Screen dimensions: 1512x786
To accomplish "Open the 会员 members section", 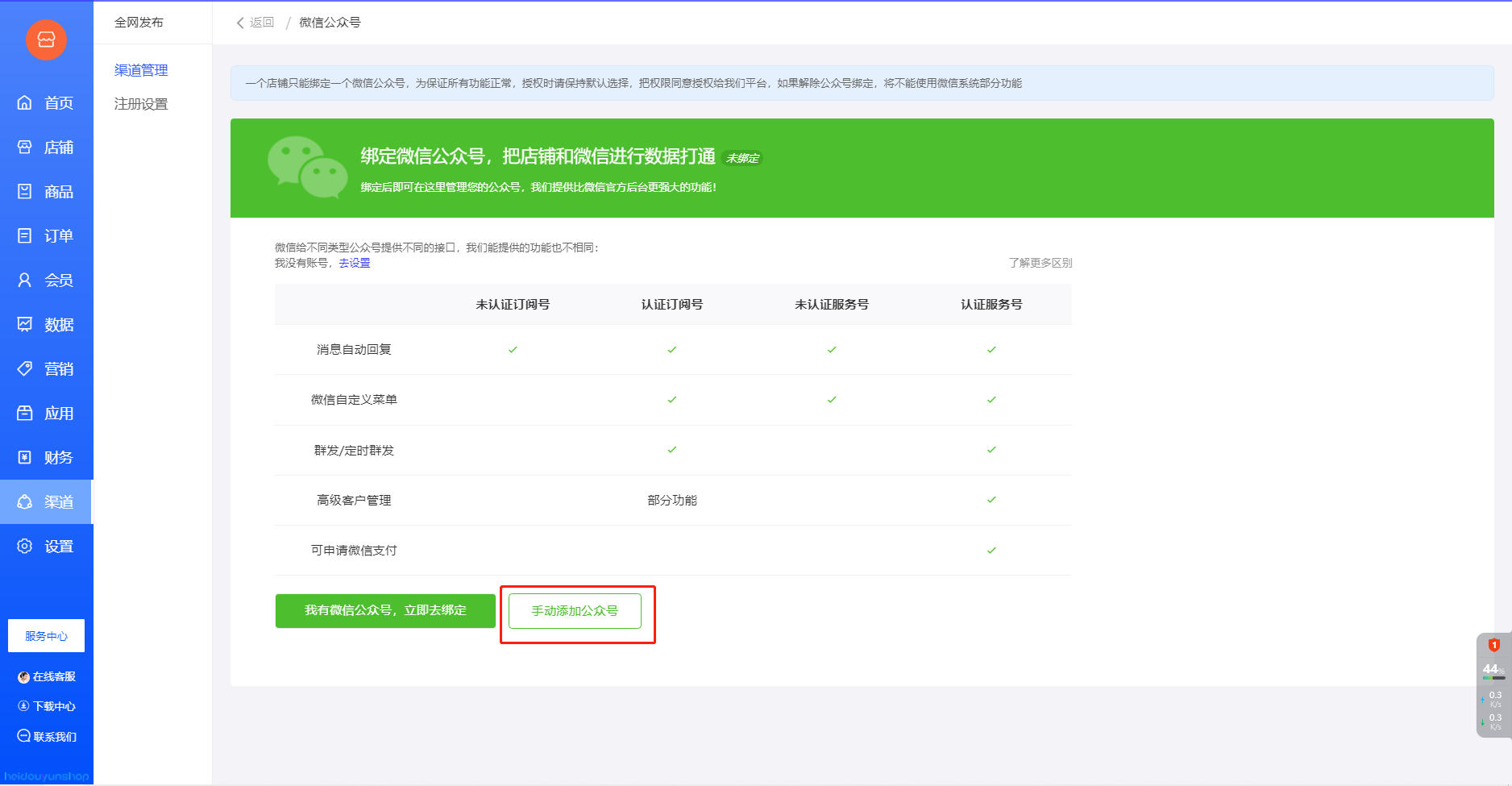I will [46, 281].
